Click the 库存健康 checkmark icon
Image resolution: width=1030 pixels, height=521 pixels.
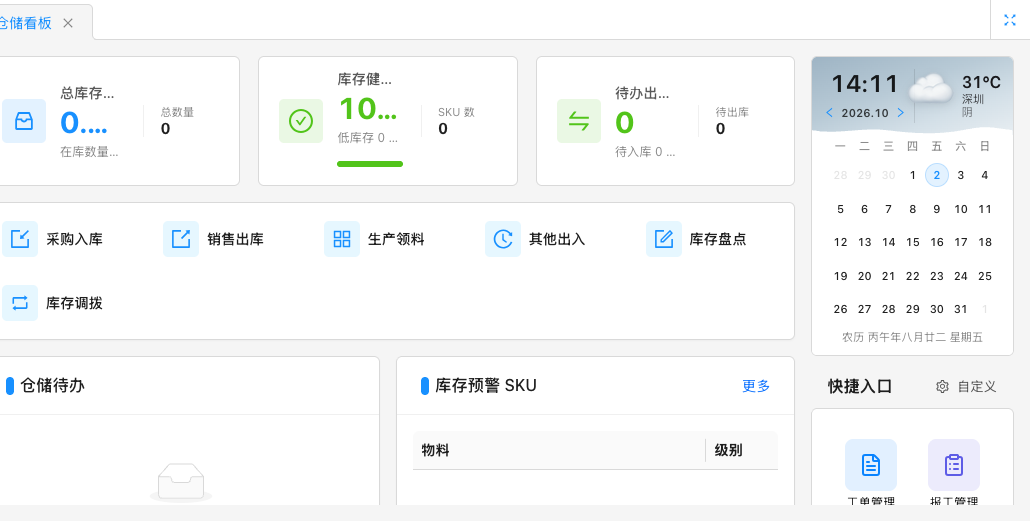click(x=301, y=121)
